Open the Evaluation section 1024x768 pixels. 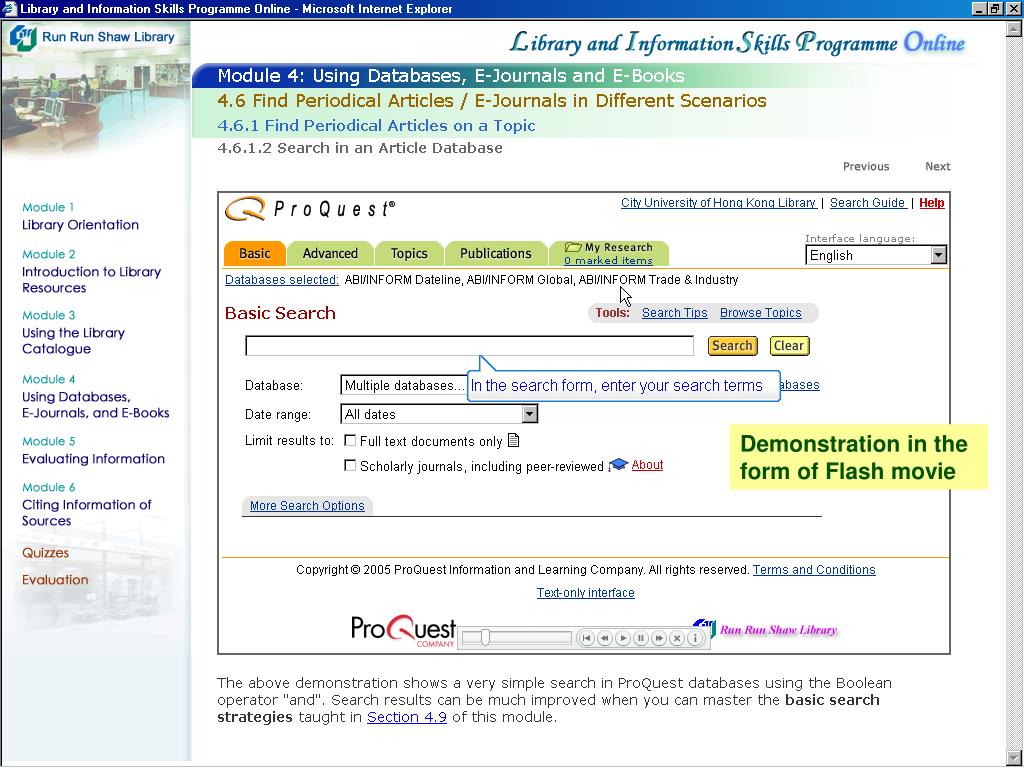[x=55, y=580]
